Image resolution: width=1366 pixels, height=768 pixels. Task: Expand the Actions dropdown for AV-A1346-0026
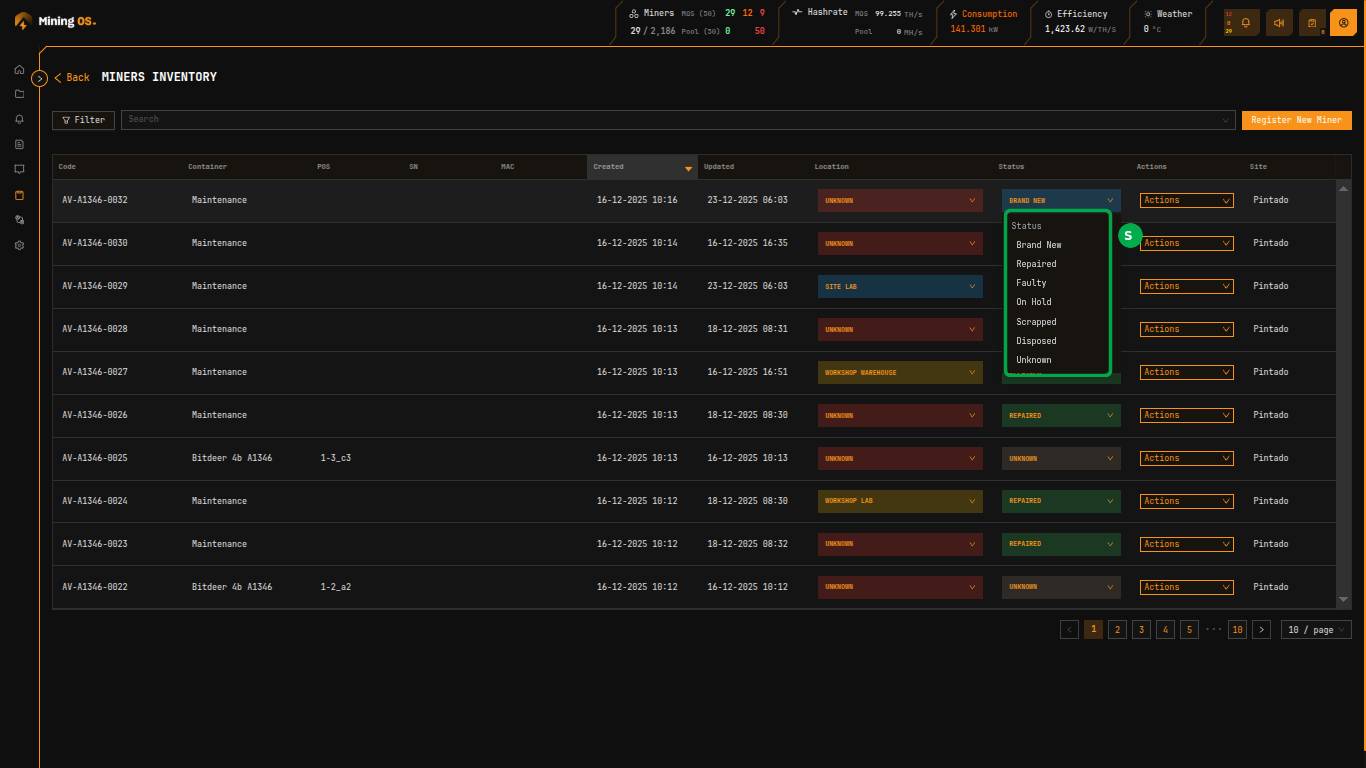(x=1186, y=415)
